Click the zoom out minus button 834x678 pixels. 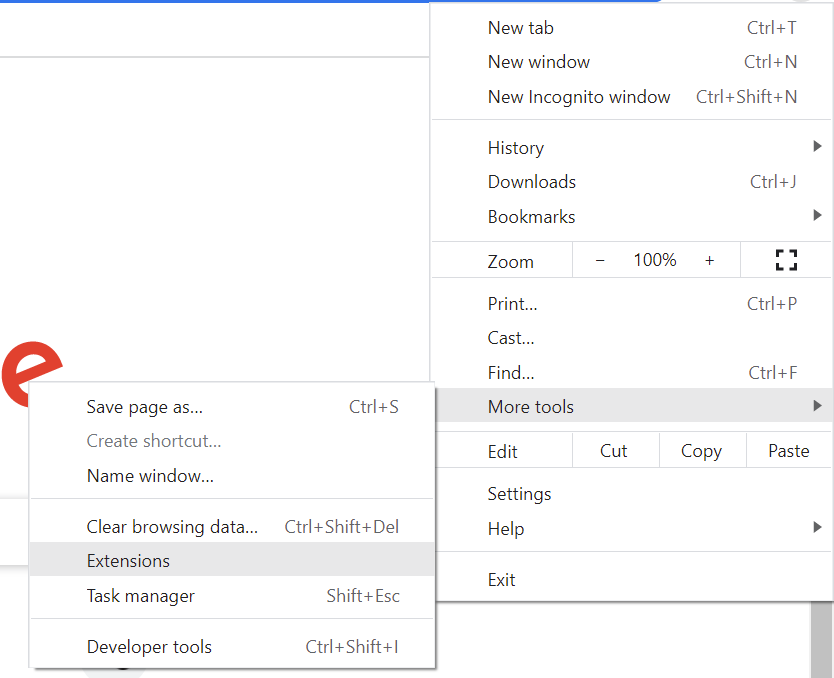pos(600,261)
